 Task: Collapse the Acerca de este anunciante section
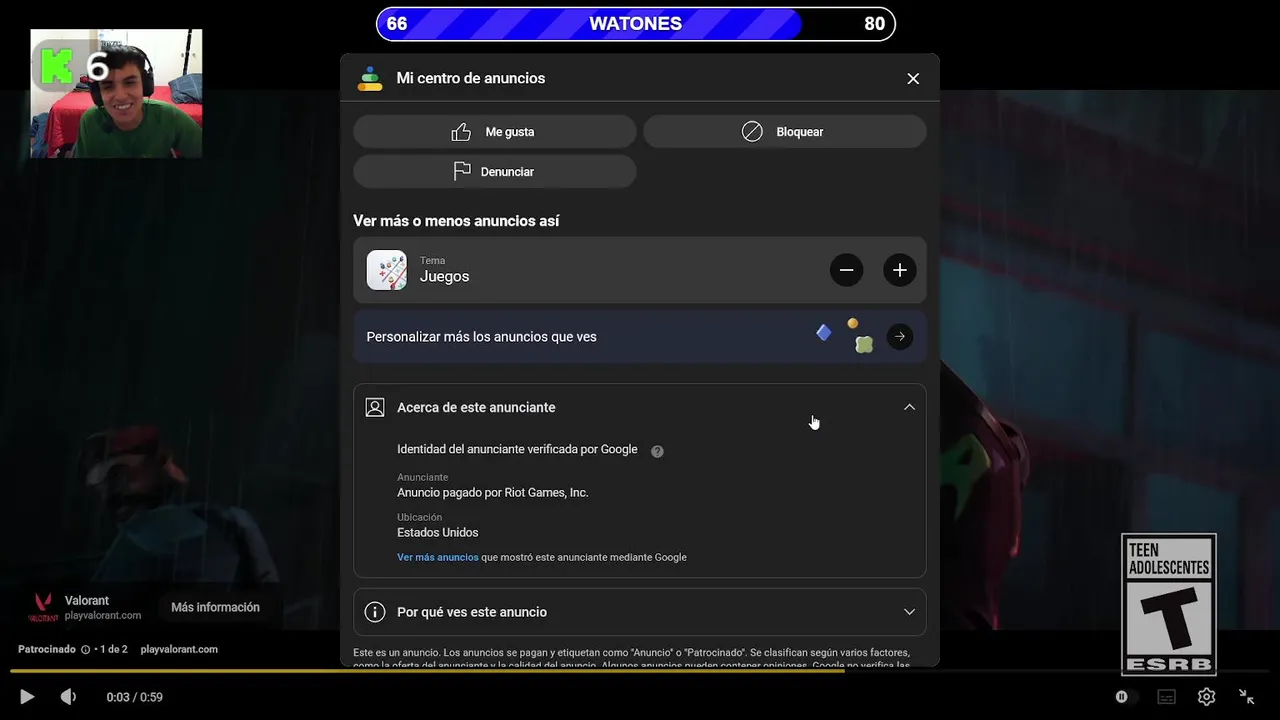click(909, 407)
